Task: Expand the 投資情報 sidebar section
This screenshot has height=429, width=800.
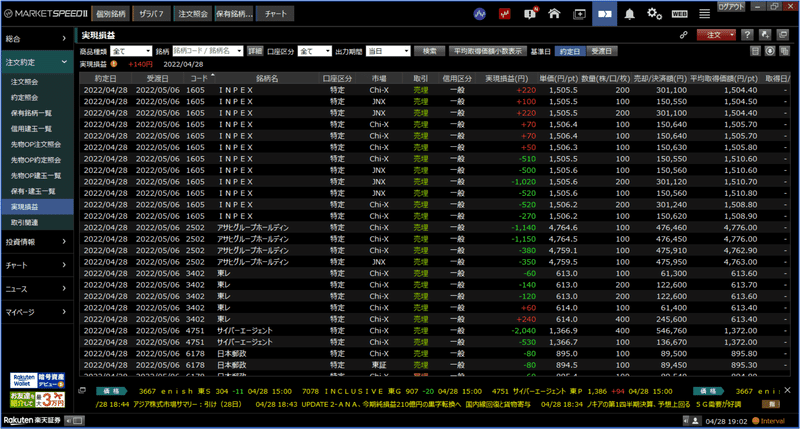Action: click(37, 242)
